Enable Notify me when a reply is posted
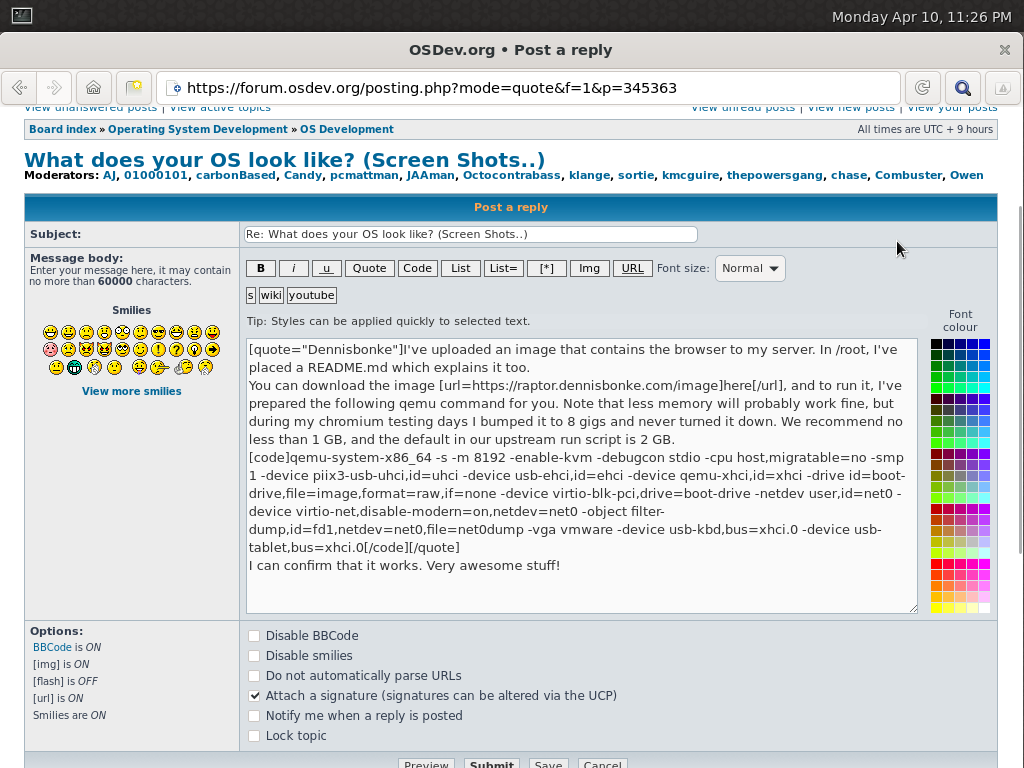Image resolution: width=1024 pixels, height=768 pixels. pos(254,716)
